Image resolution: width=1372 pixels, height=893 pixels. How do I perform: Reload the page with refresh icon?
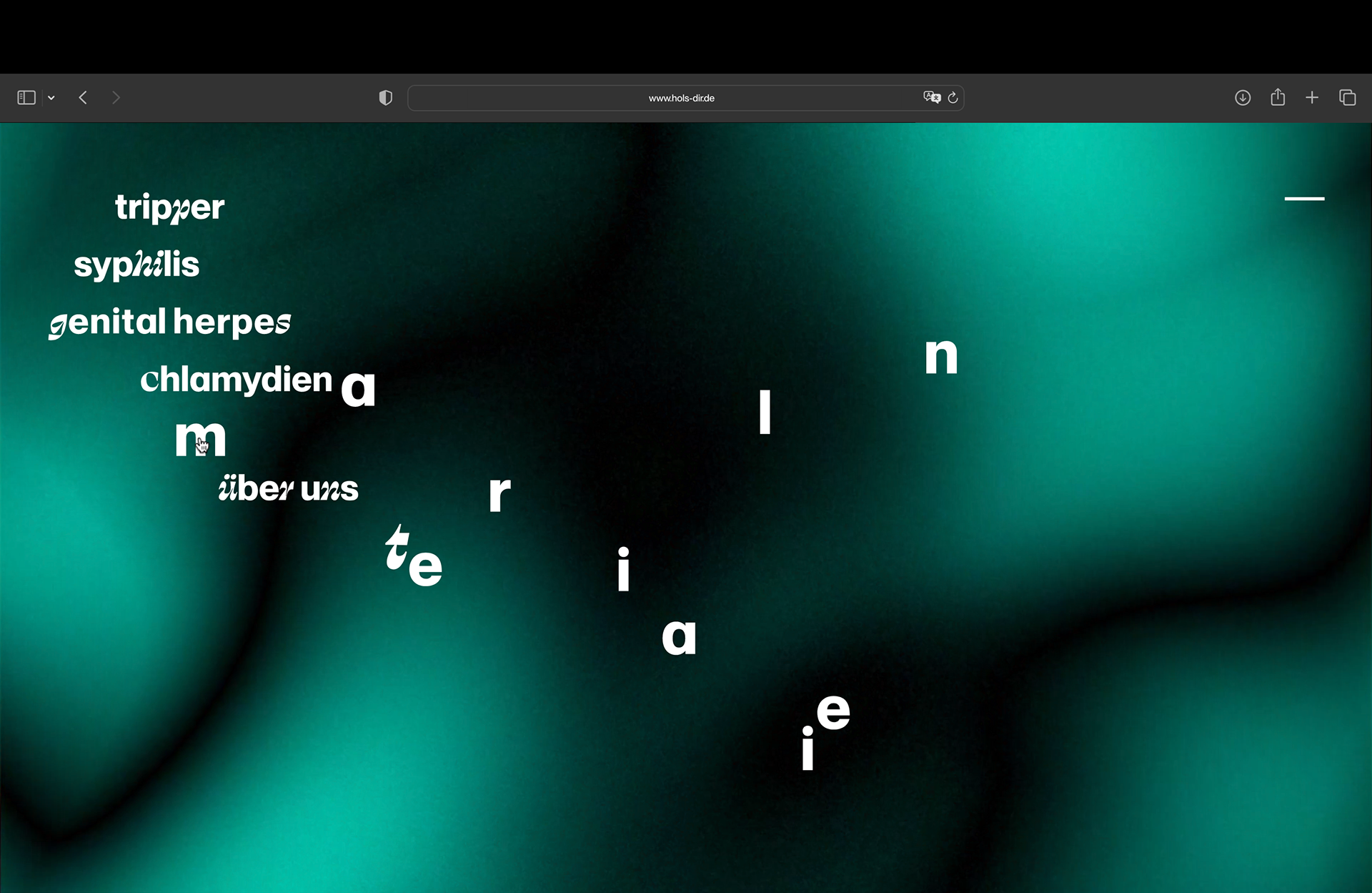(x=953, y=98)
